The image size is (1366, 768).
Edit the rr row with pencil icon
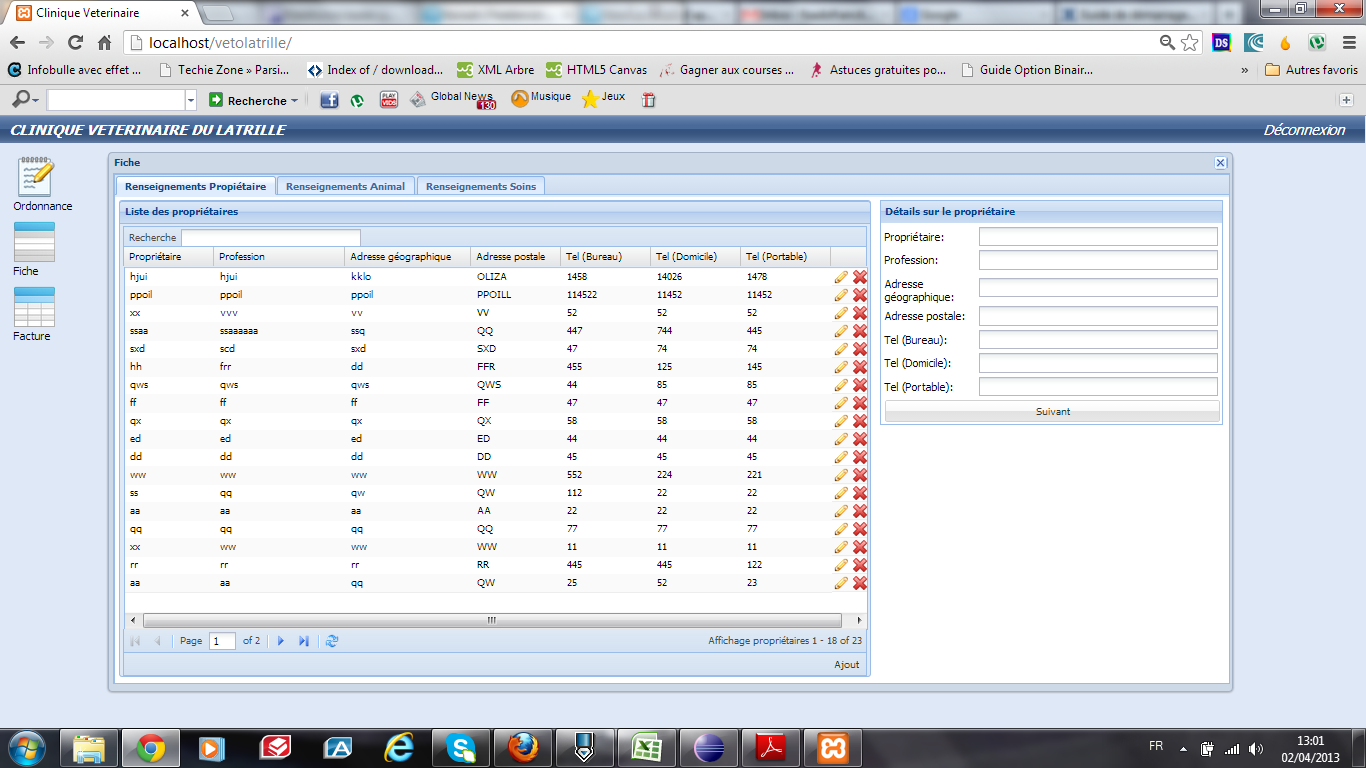pos(841,565)
